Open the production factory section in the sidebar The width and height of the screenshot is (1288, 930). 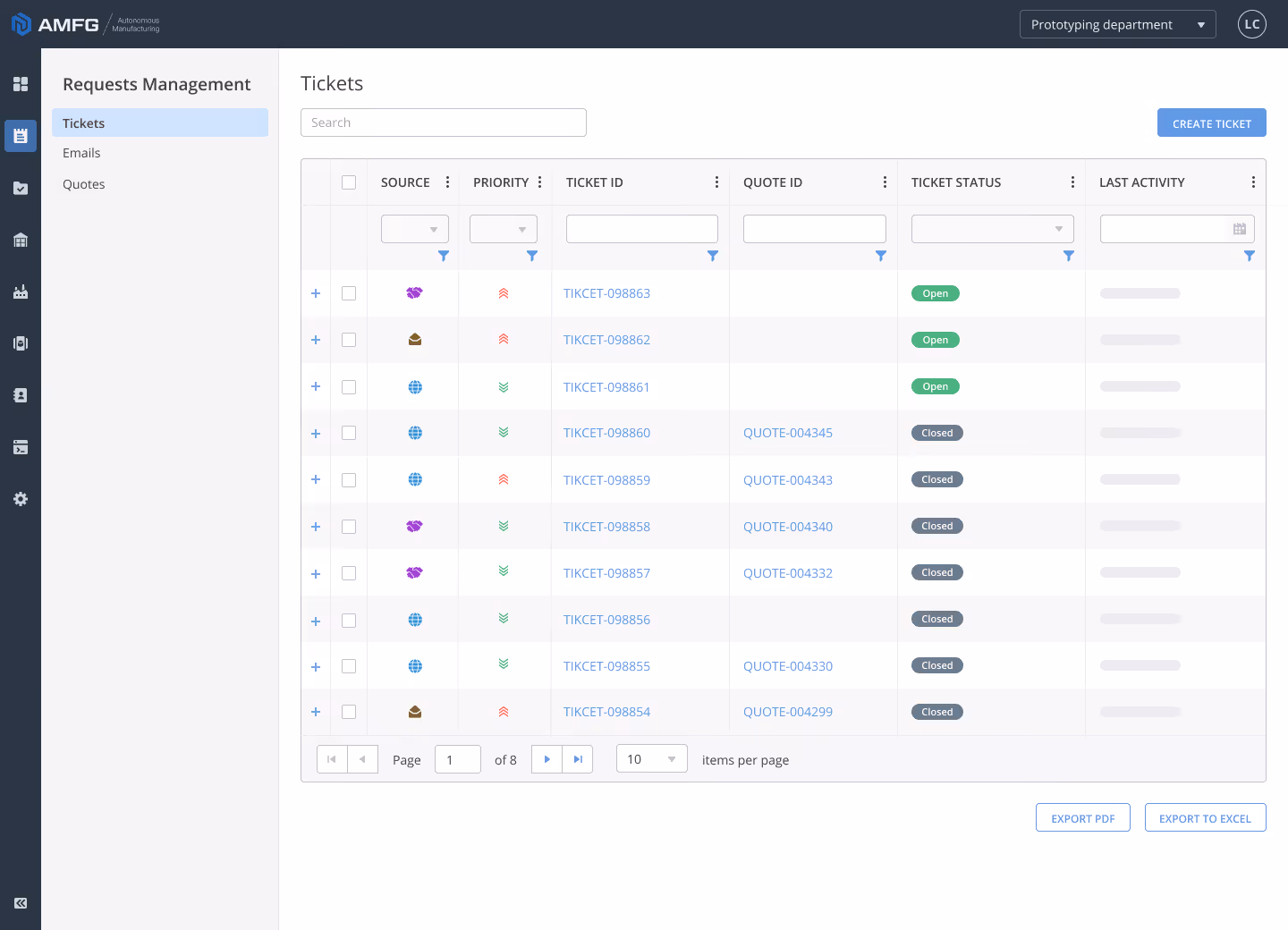pyautogui.click(x=20, y=292)
